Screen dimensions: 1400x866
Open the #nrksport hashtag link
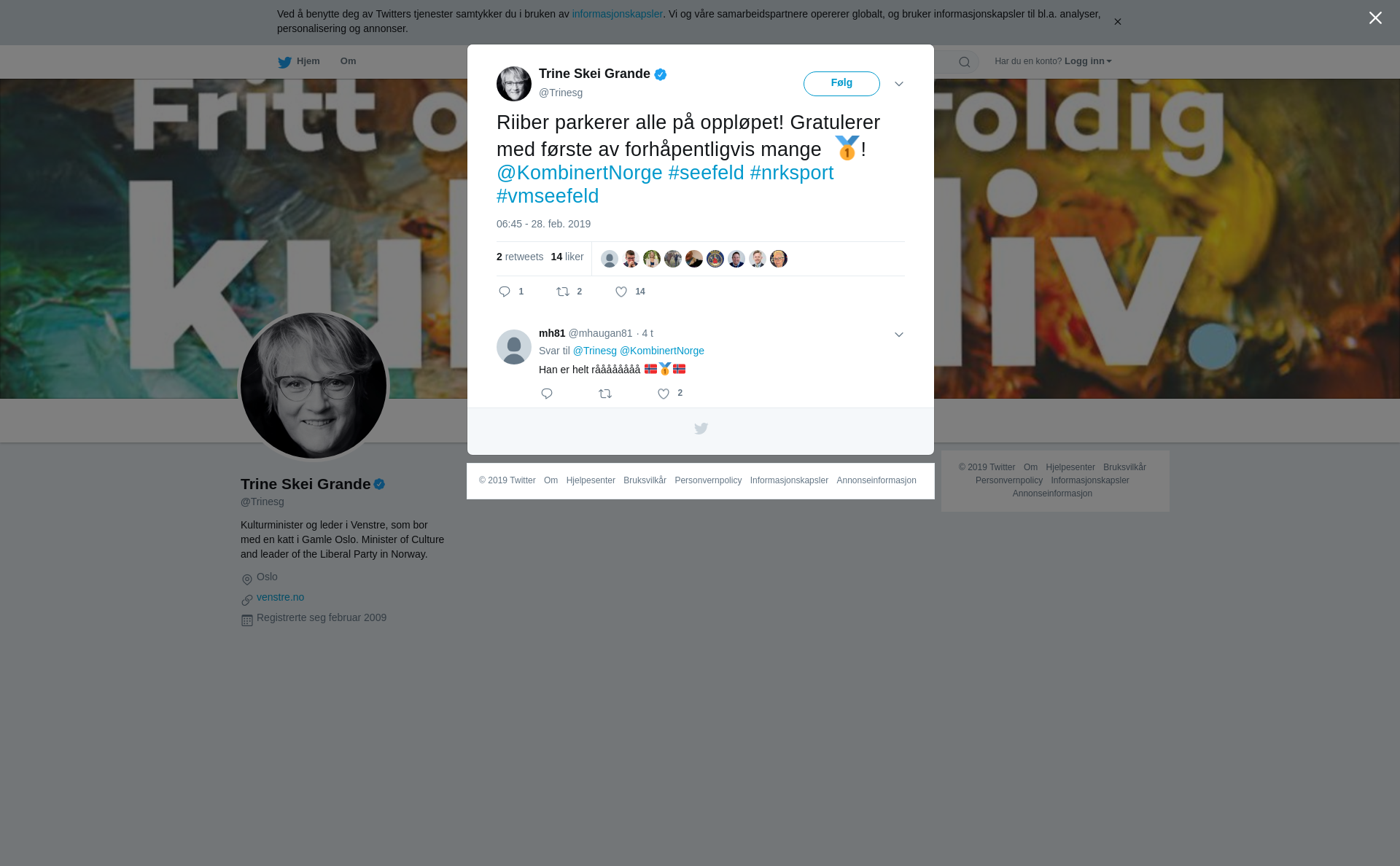pos(792,173)
